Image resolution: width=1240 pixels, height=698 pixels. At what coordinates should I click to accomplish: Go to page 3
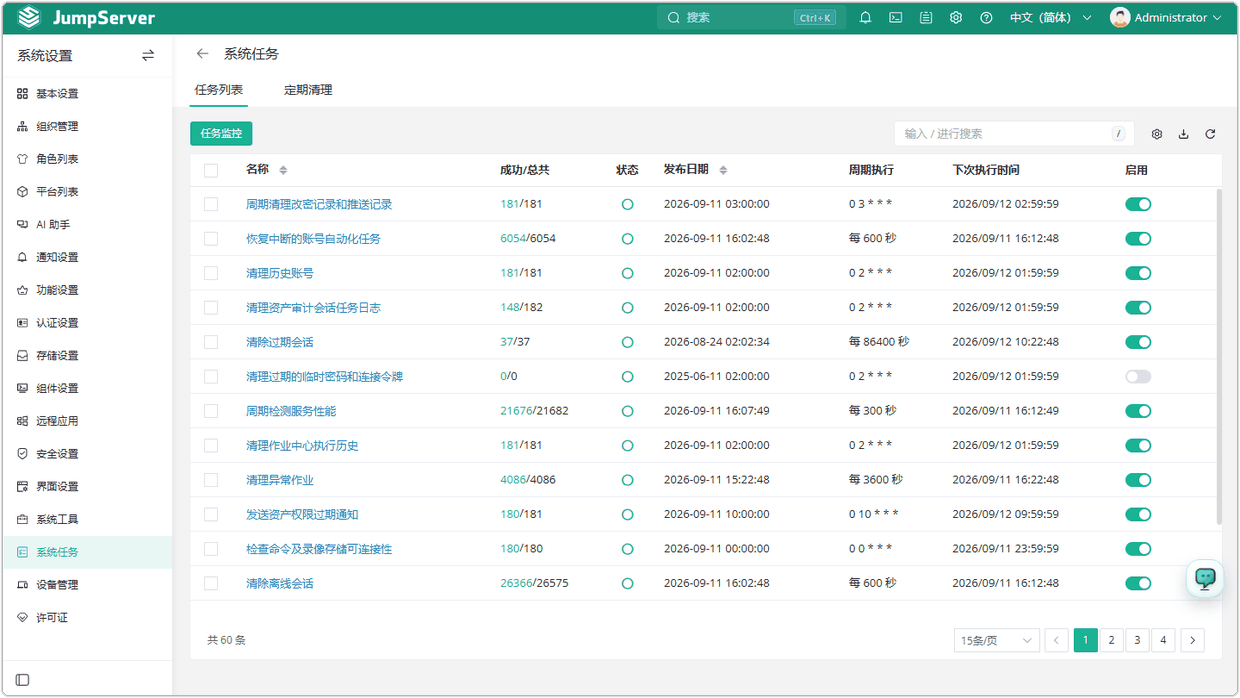pyautogui.click(x=1137, y=640)
